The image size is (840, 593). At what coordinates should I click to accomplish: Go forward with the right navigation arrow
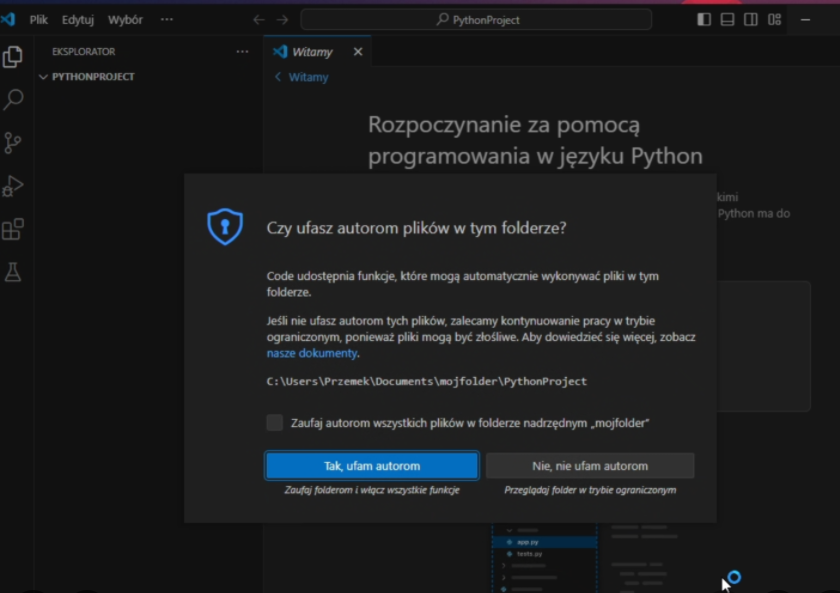(282, 20)
